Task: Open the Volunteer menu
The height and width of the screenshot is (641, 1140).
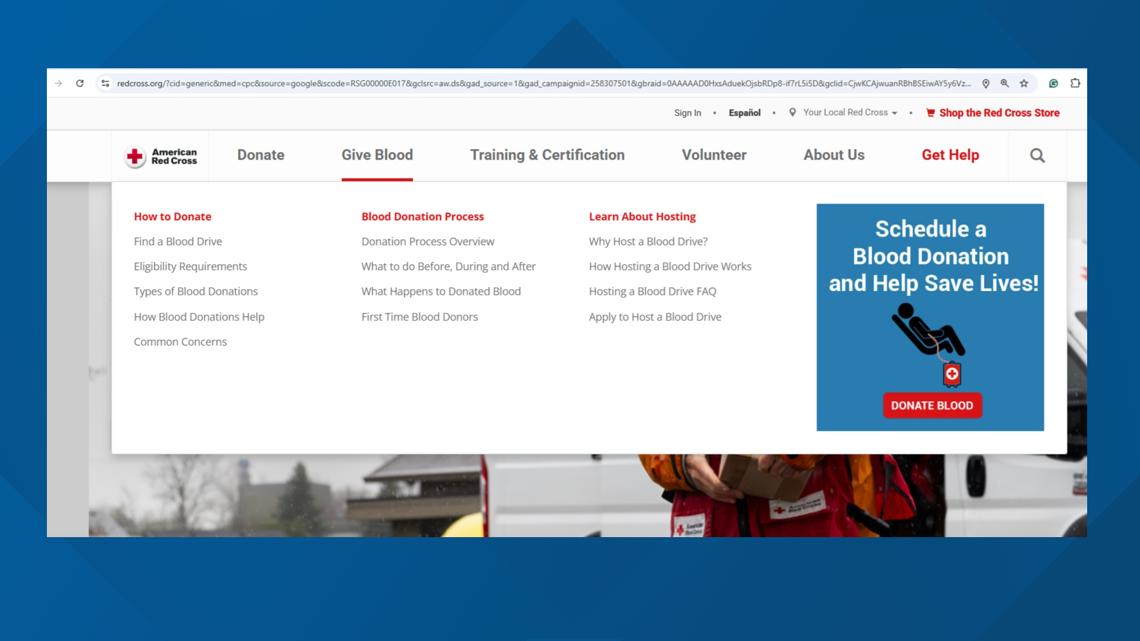Action: pyautogui.click(x=714, y=155)
